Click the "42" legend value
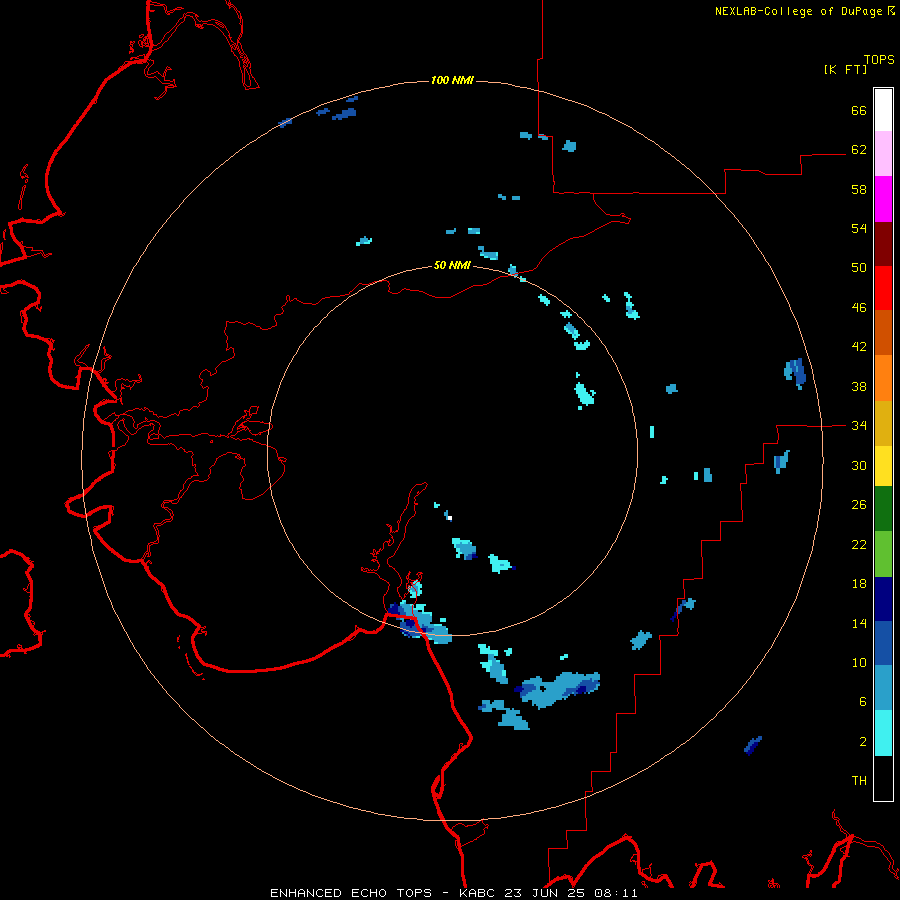 [859, 347]
